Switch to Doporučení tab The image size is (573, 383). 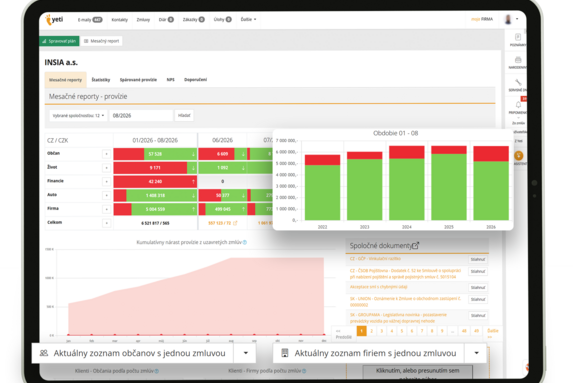click(196, 80)
